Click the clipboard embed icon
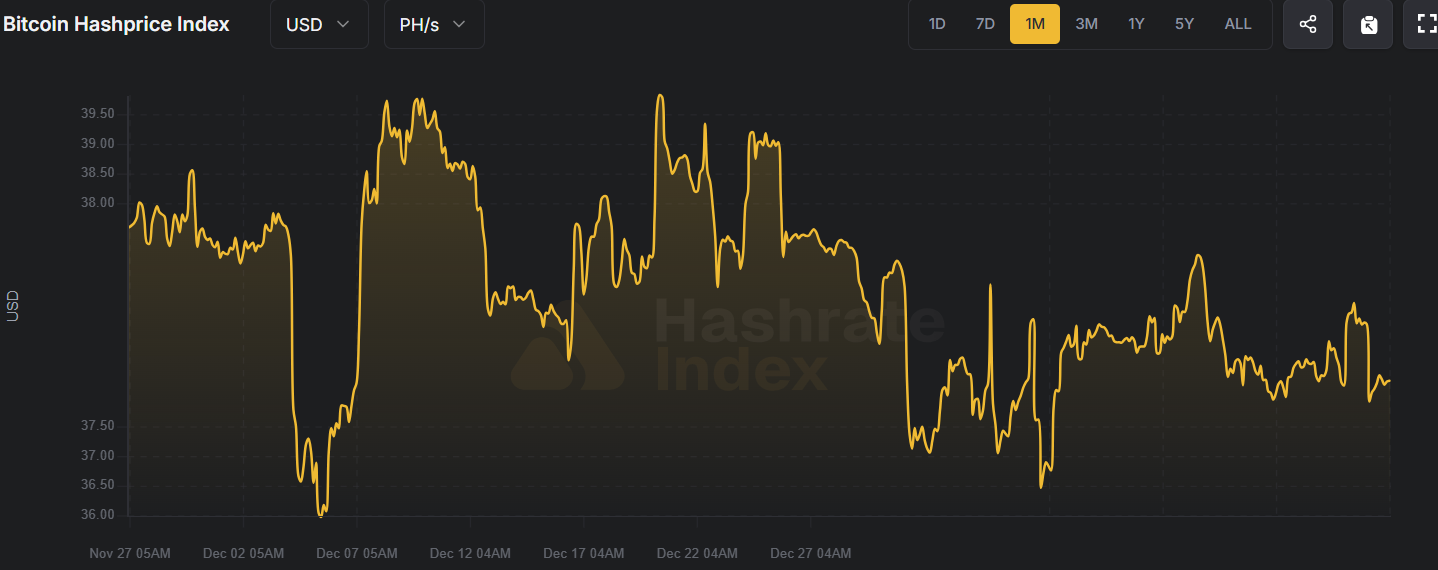The height and width of the screenshot is (570, 1438). click(x=1368, y=25)
